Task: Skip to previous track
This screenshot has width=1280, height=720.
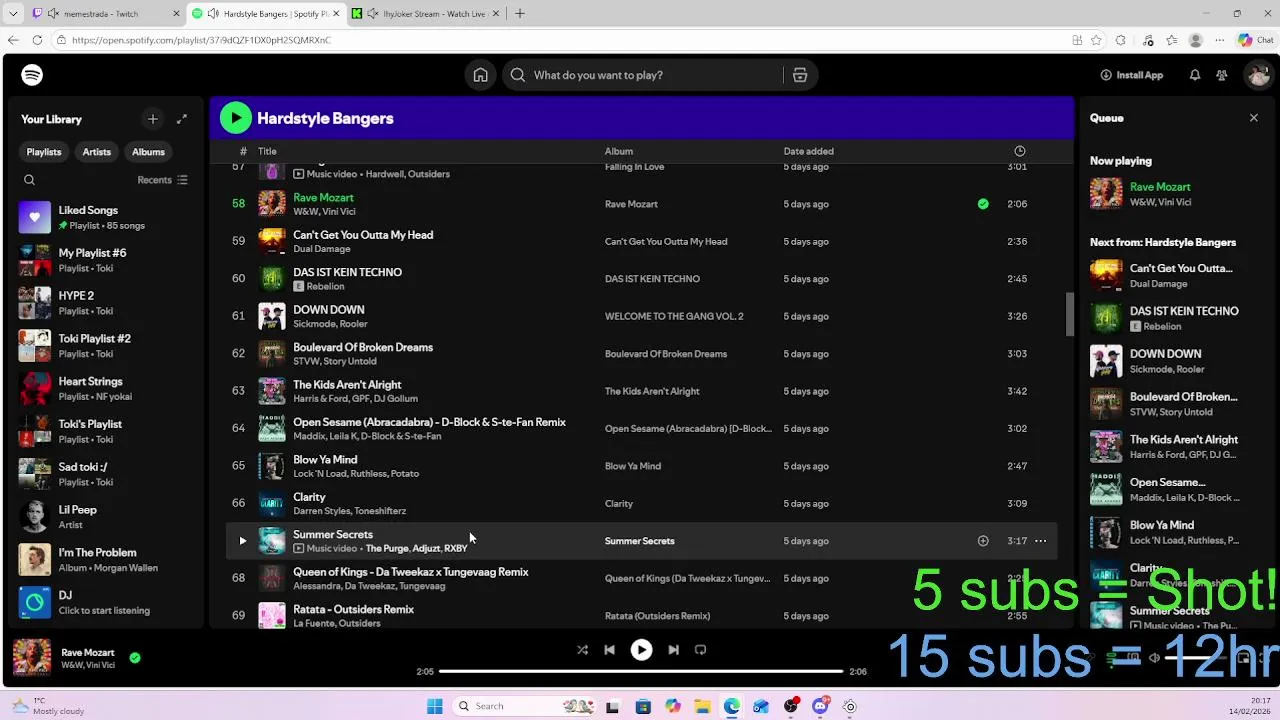Action: 609,650
